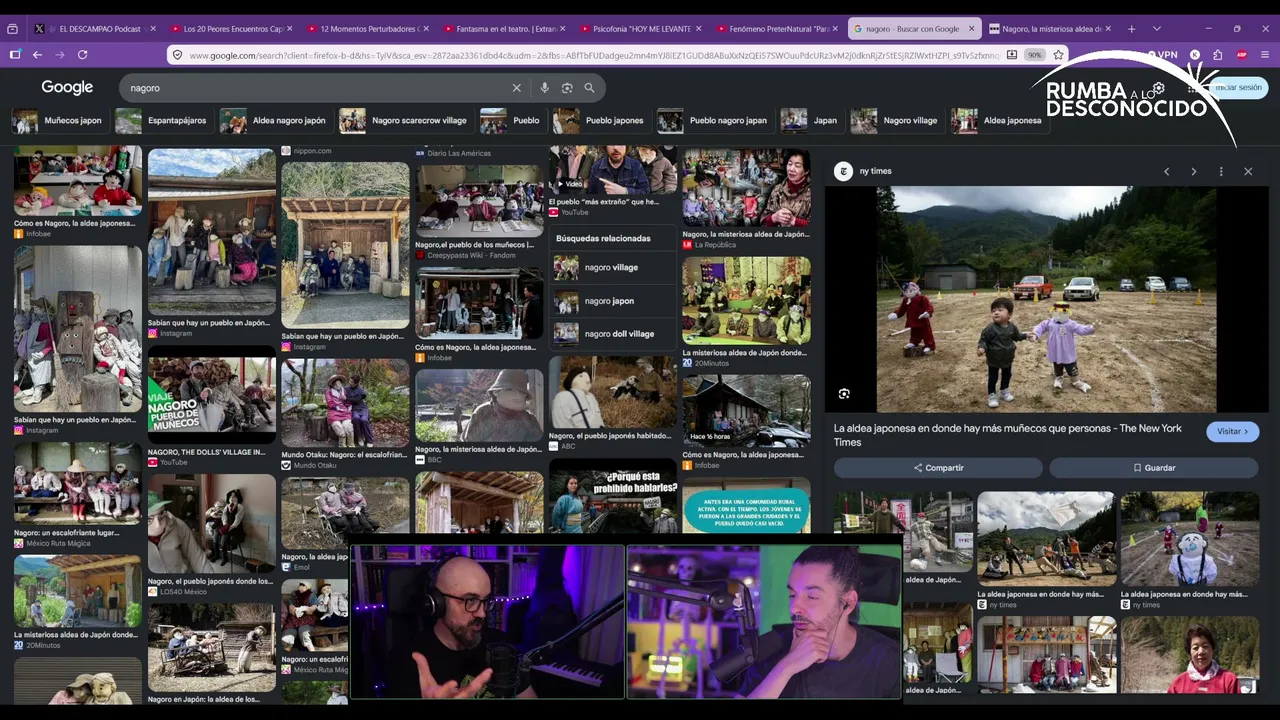The image size is (1280, 720).
Task: Open related search nagoro doll village
Action: tap(613, 334)
